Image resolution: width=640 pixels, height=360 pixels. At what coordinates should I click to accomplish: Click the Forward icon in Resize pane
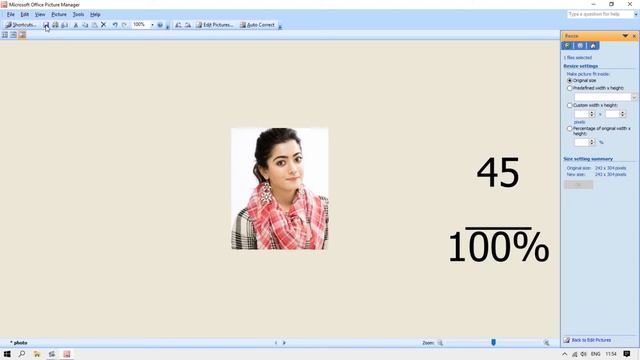580,46
